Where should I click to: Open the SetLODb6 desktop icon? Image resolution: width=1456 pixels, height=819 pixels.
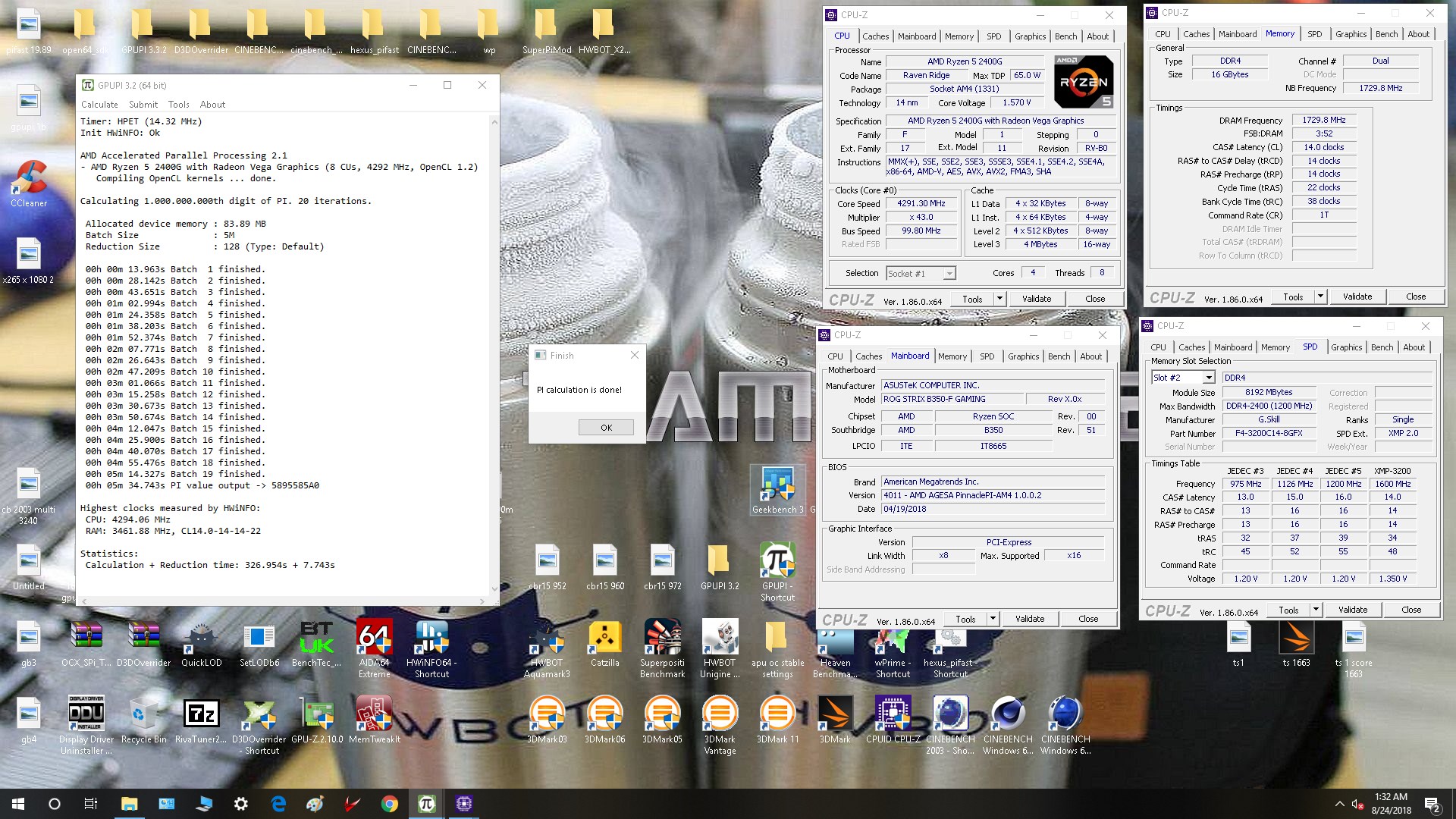[x=259, y=643]
